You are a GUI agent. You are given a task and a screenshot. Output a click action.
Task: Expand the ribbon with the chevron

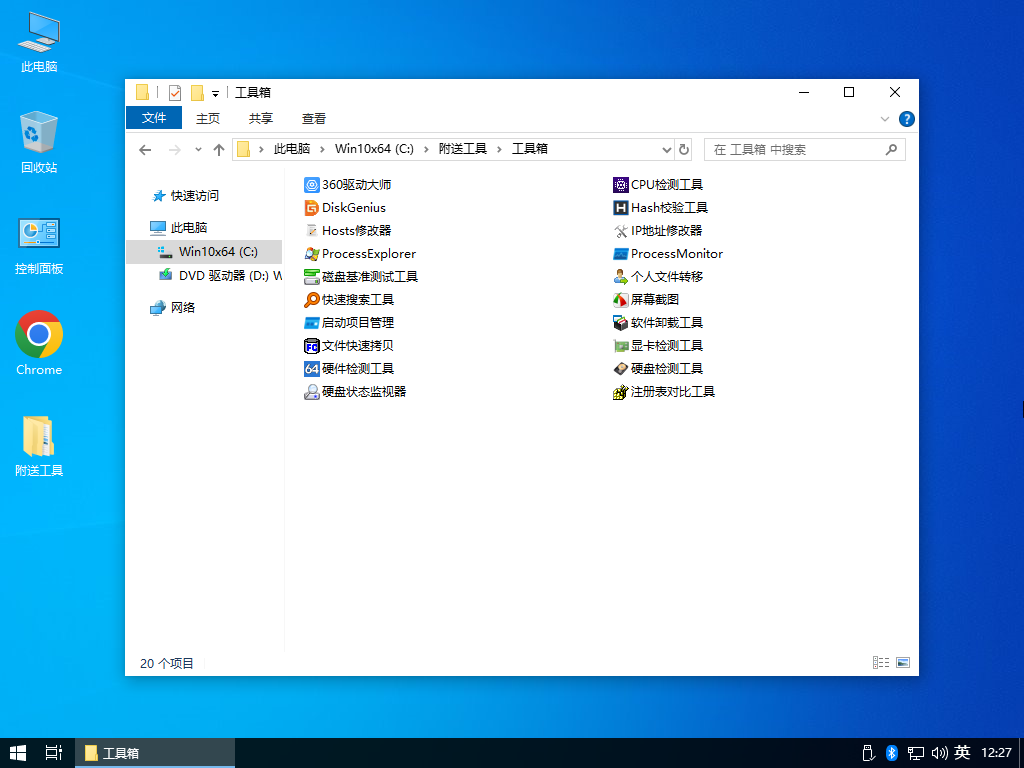point(885,119)
